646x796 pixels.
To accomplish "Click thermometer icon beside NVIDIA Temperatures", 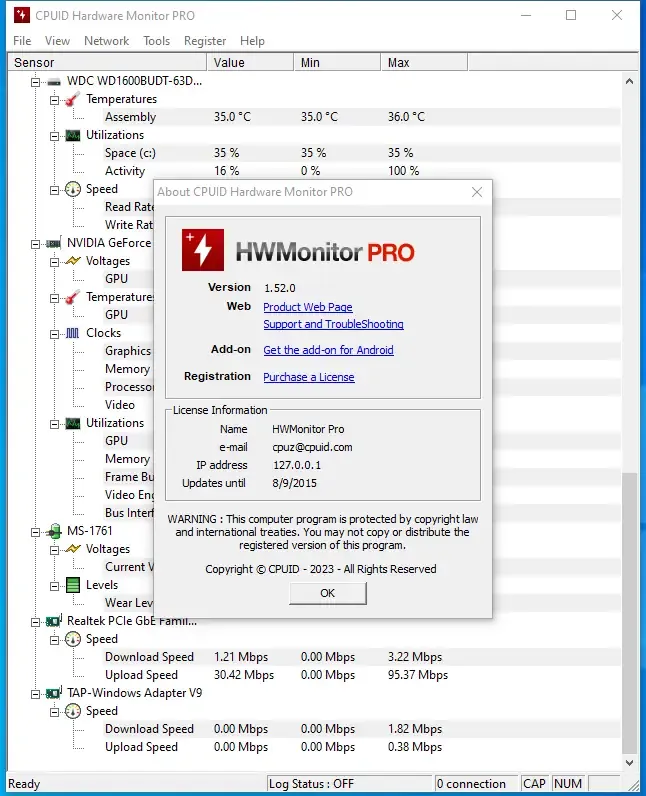I will pyautogui.click(x=73, y=297).
